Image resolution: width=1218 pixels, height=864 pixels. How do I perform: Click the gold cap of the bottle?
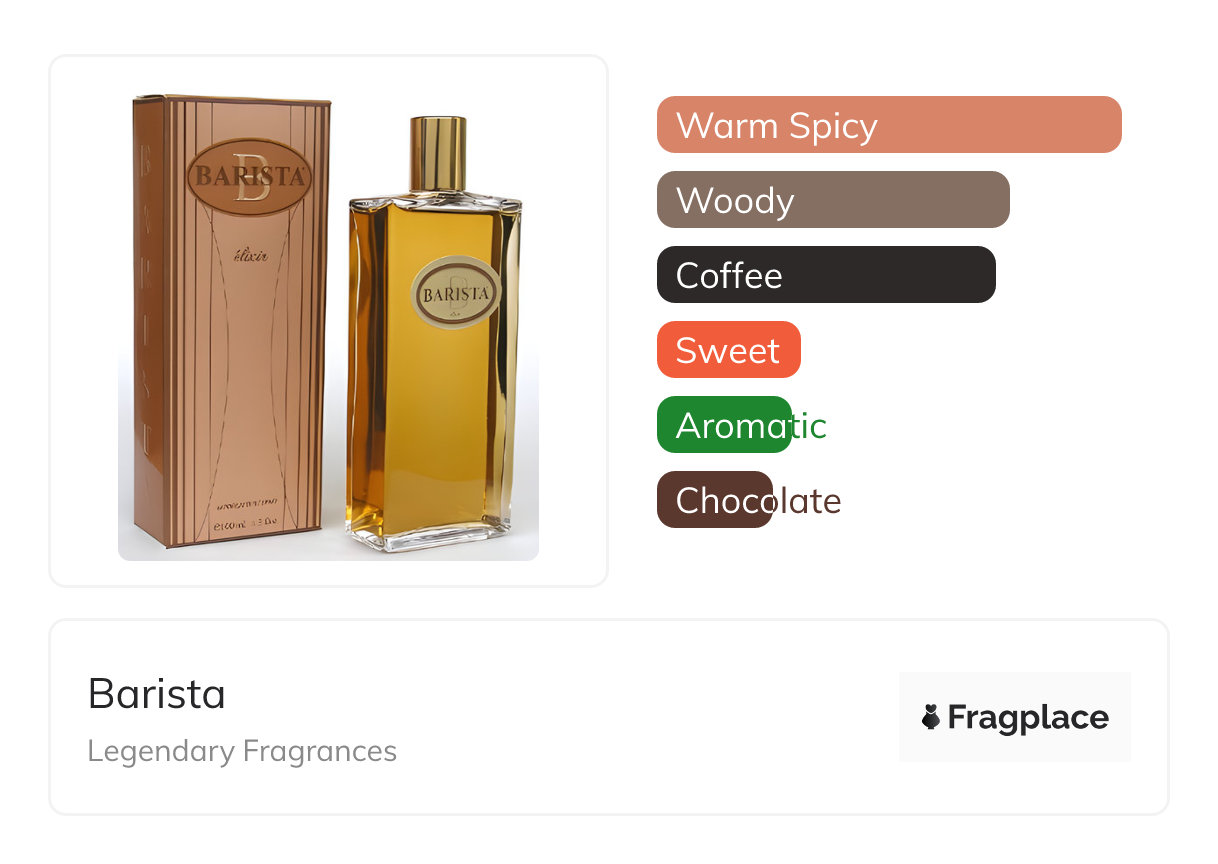point(438,153)
